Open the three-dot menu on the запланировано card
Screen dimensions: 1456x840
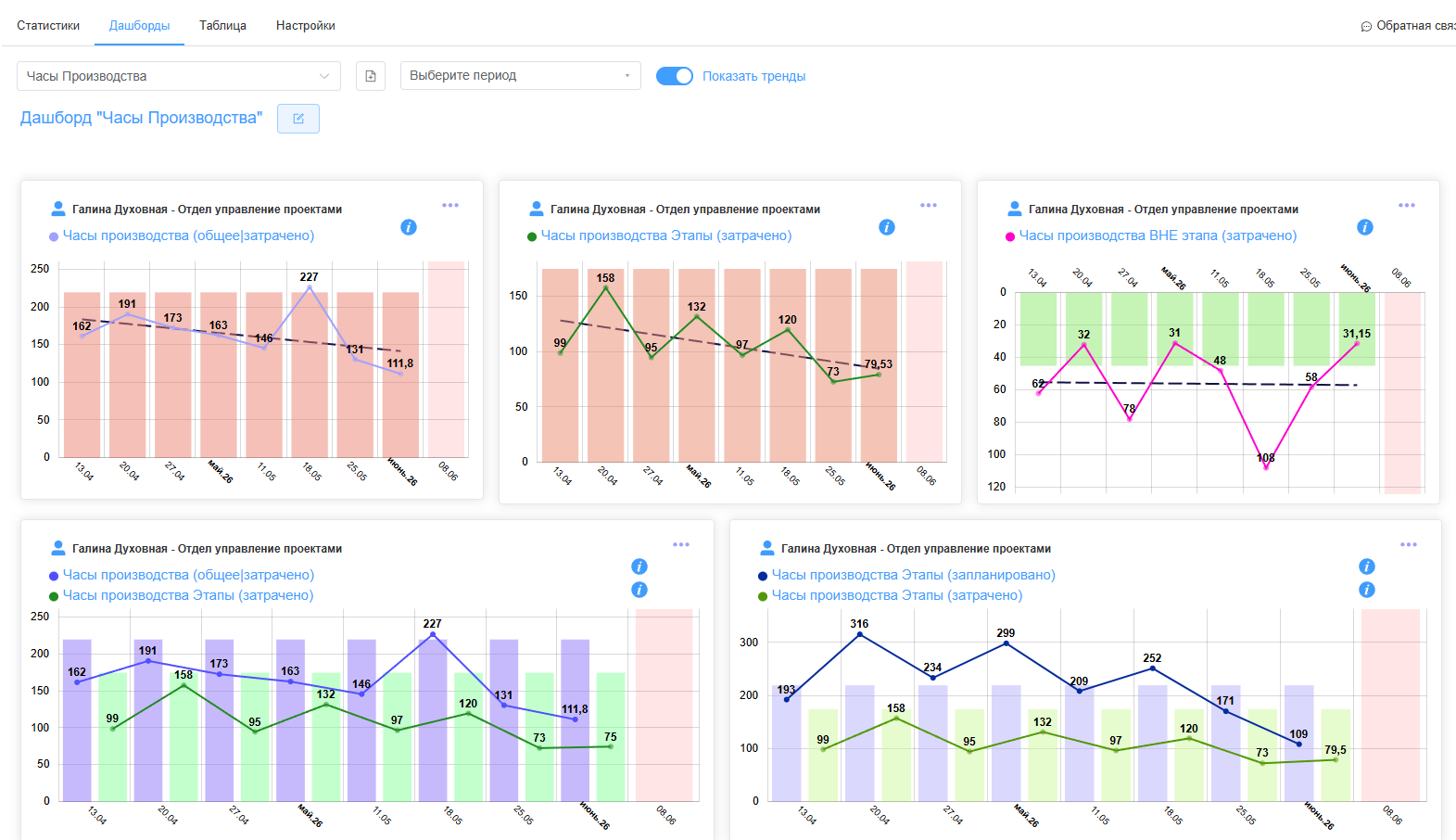(1409, 544)
